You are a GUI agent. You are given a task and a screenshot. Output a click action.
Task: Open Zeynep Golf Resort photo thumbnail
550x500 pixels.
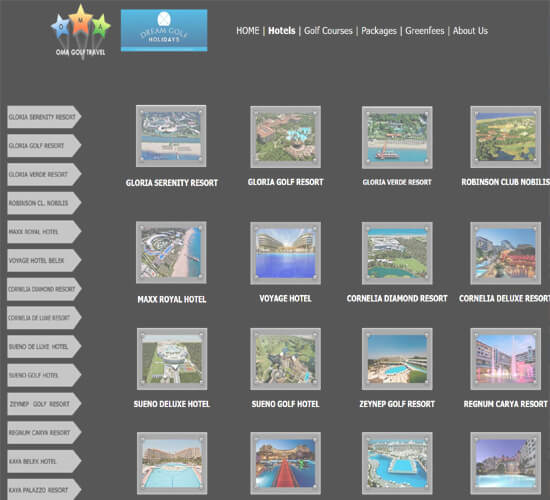tap(397, 359)
